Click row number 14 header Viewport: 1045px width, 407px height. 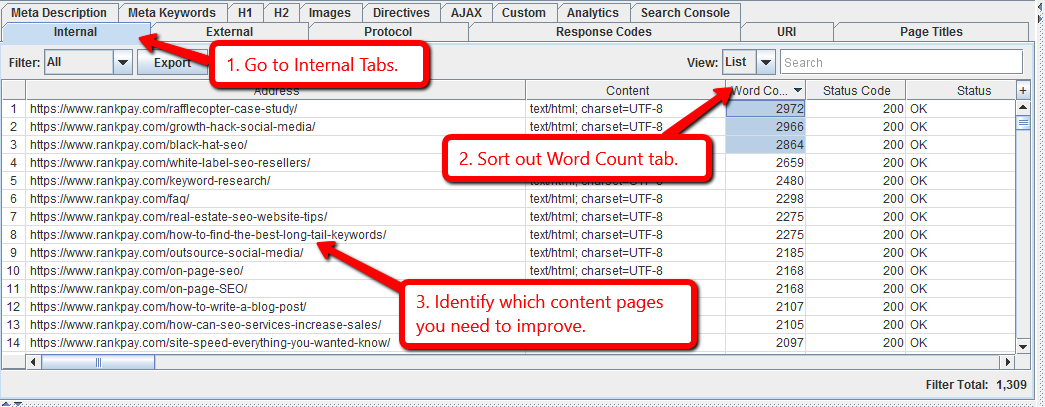14,342
